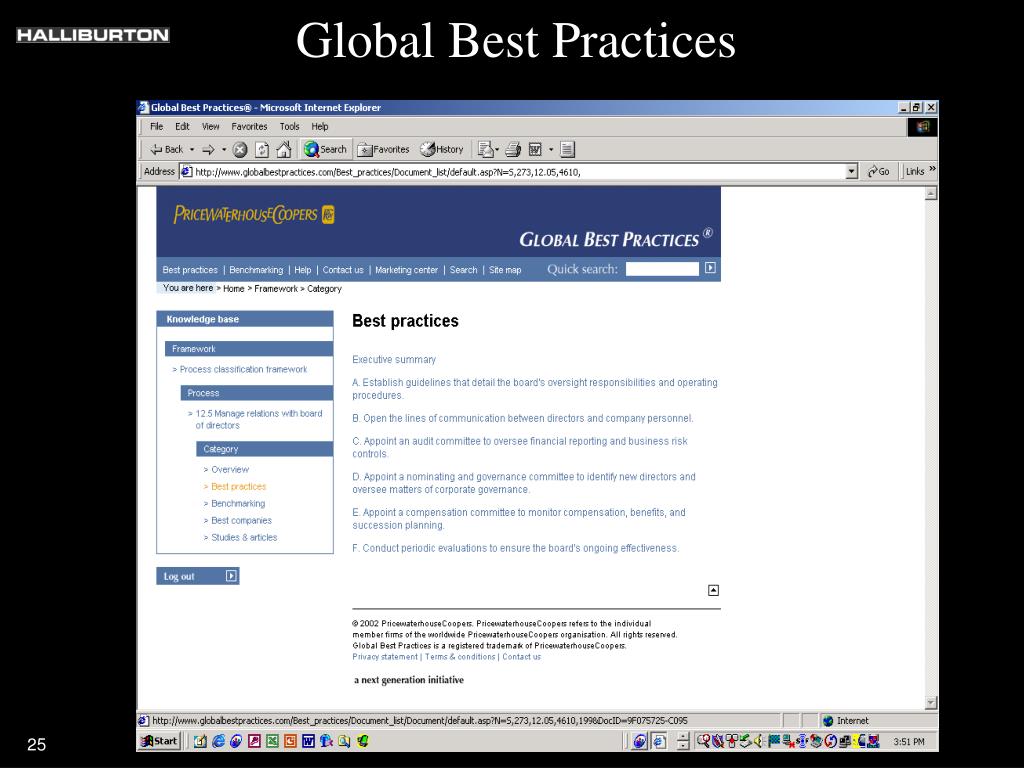Open the Benchmarking sidebar link

point(238,504)
